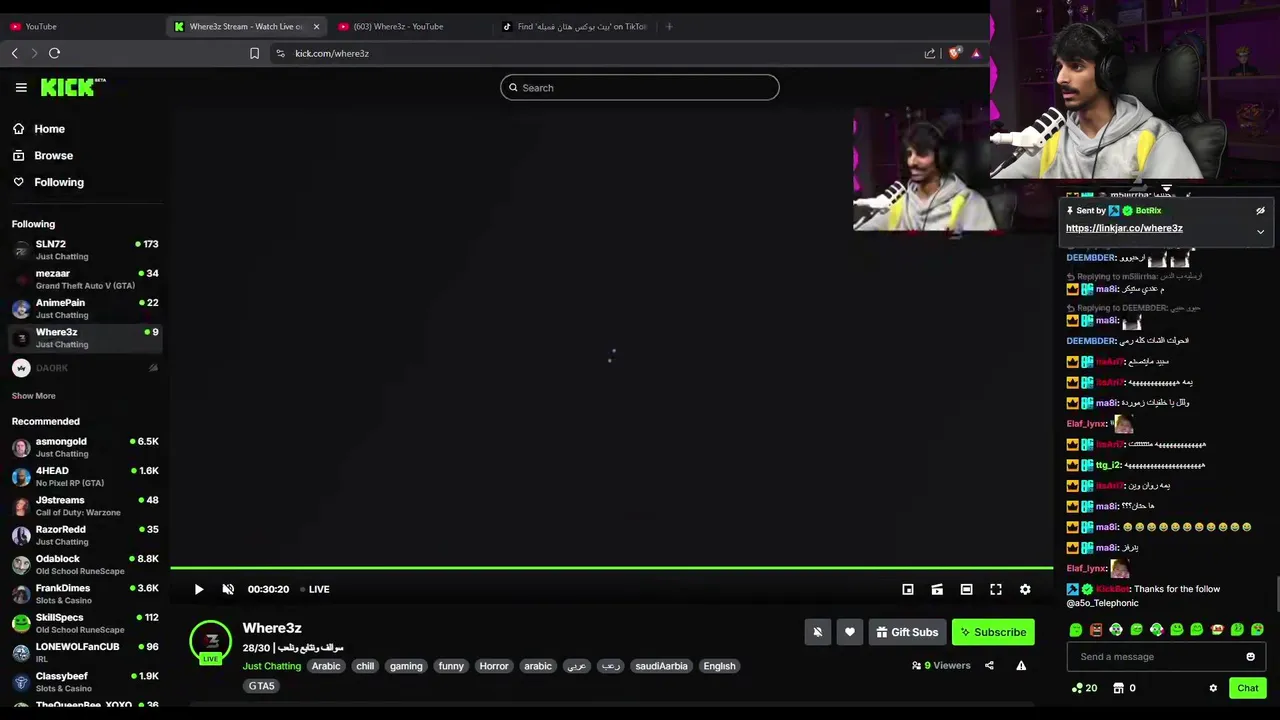The width and height of the screenshot is (1280, 720).
Task: Unfollow Where3z using the heart button
Action: 850,632
